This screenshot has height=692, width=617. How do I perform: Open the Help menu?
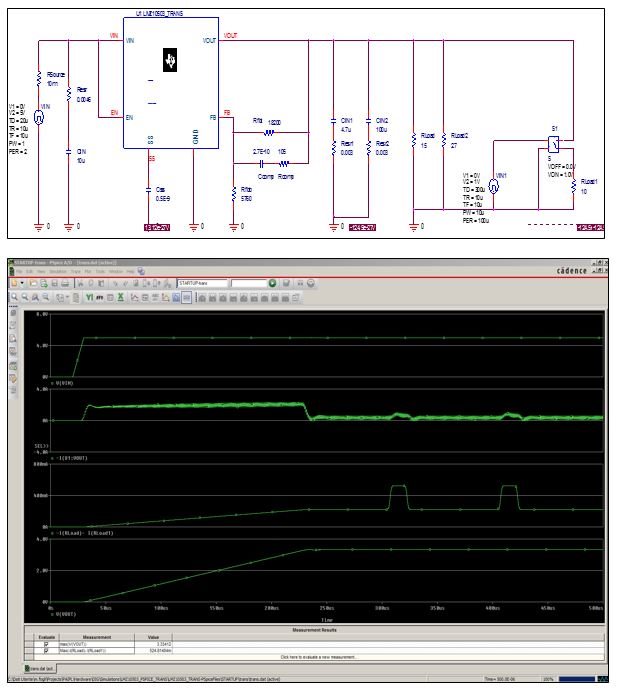coord(131,271)
